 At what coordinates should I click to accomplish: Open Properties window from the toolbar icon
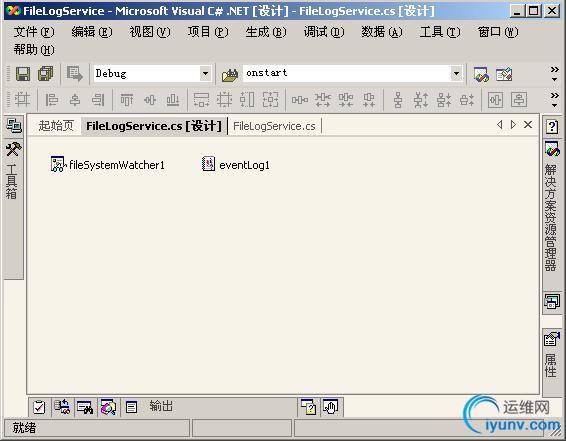[x=504, y=75]
